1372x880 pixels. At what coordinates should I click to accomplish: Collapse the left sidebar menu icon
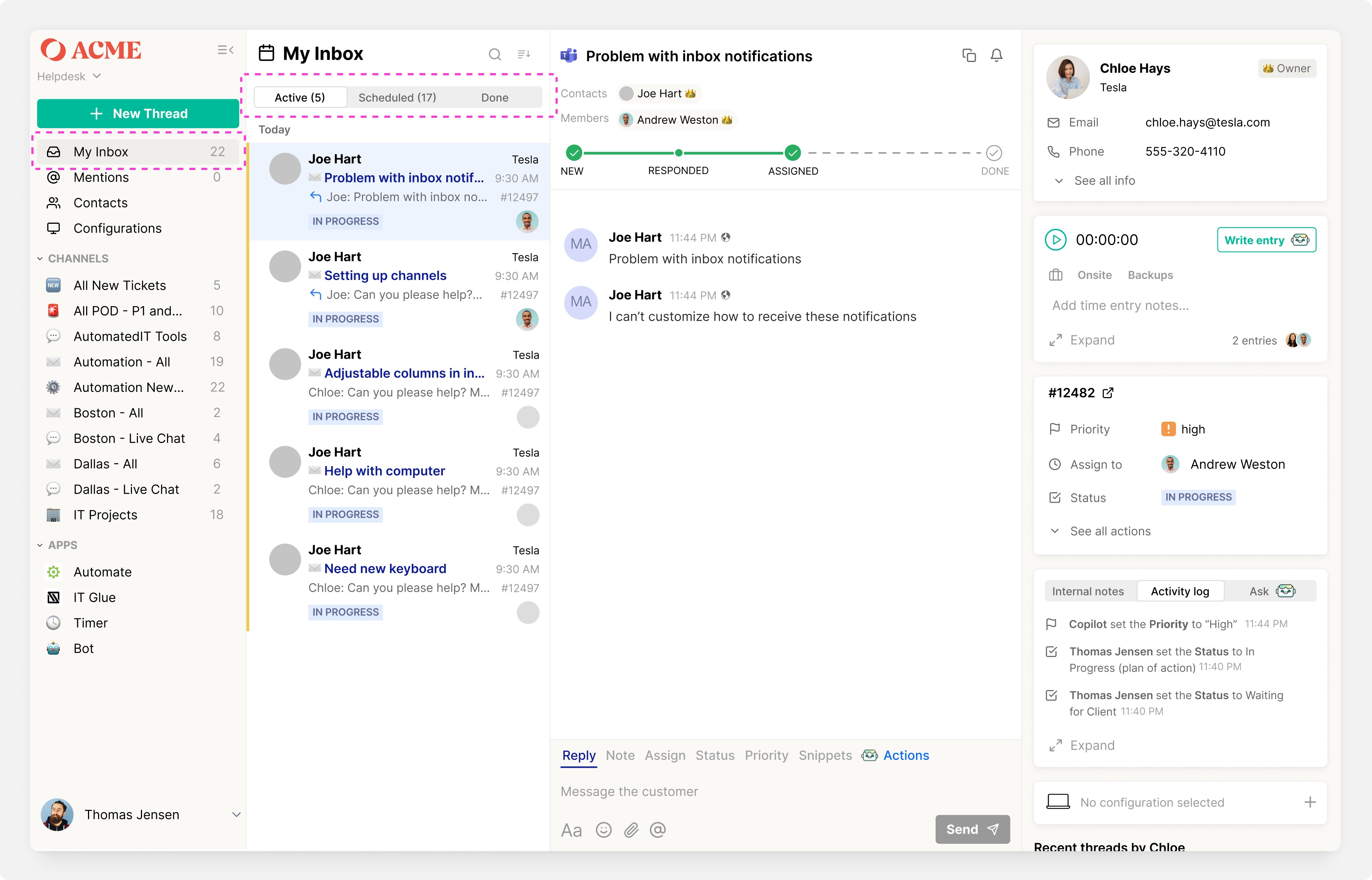(226, 50)
